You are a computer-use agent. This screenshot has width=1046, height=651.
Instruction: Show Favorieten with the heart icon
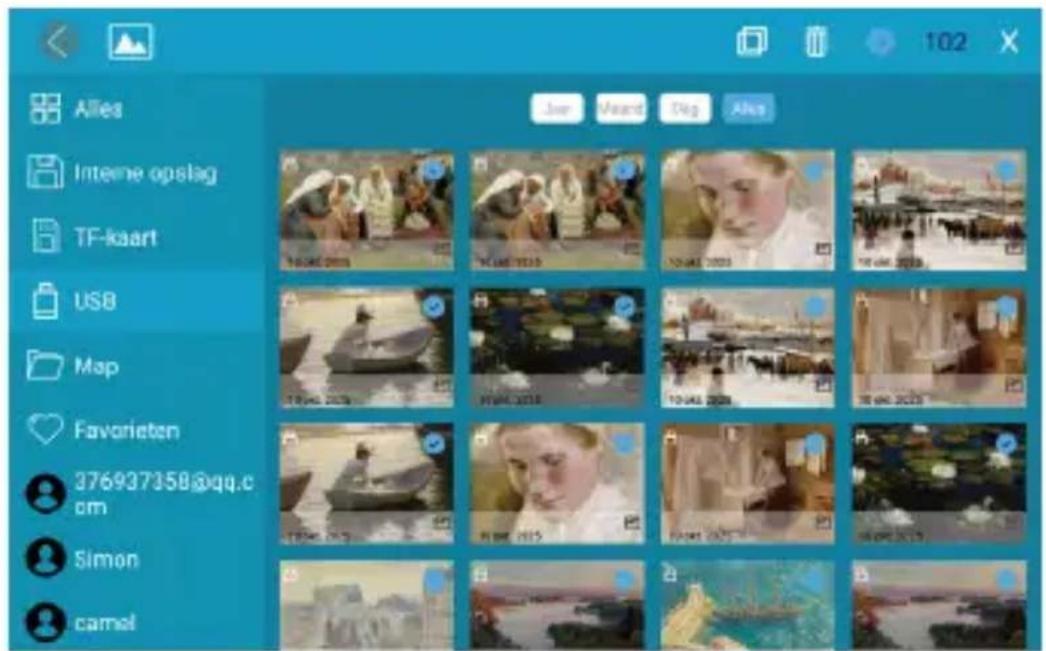tap(137, 430)
